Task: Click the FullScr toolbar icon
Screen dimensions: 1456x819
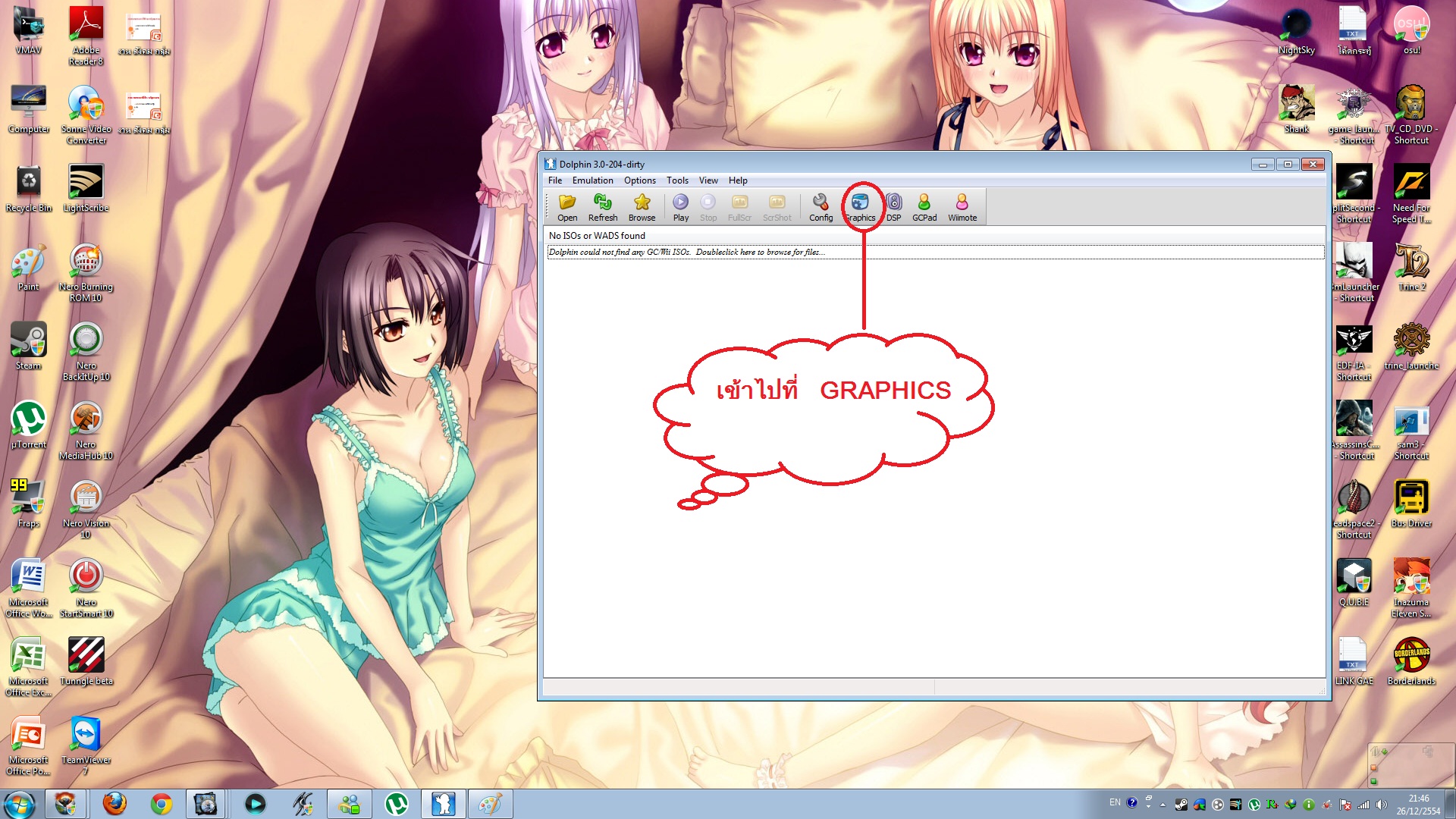Action: coord(739,206)
